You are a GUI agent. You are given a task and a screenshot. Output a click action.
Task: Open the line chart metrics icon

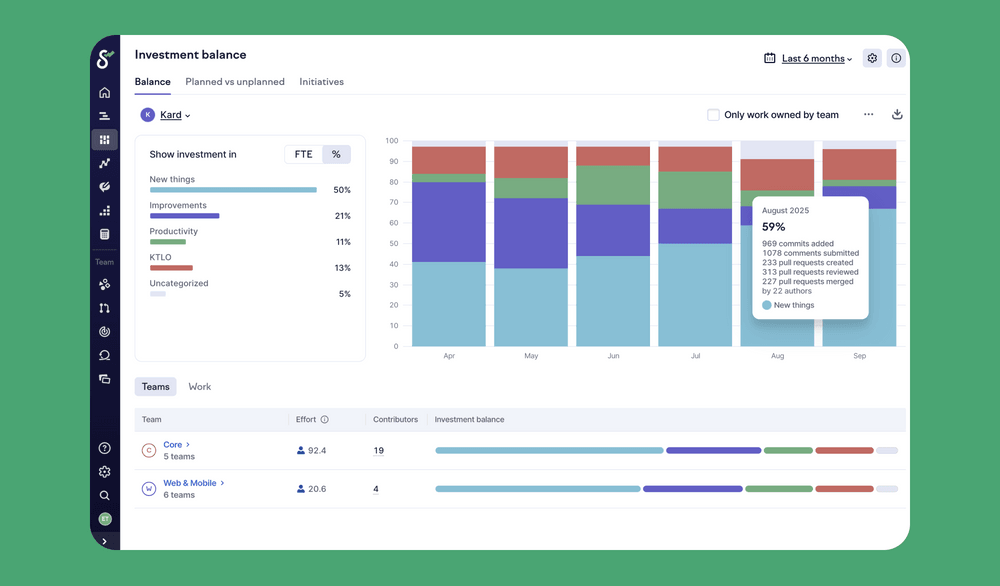coord(104,163)
